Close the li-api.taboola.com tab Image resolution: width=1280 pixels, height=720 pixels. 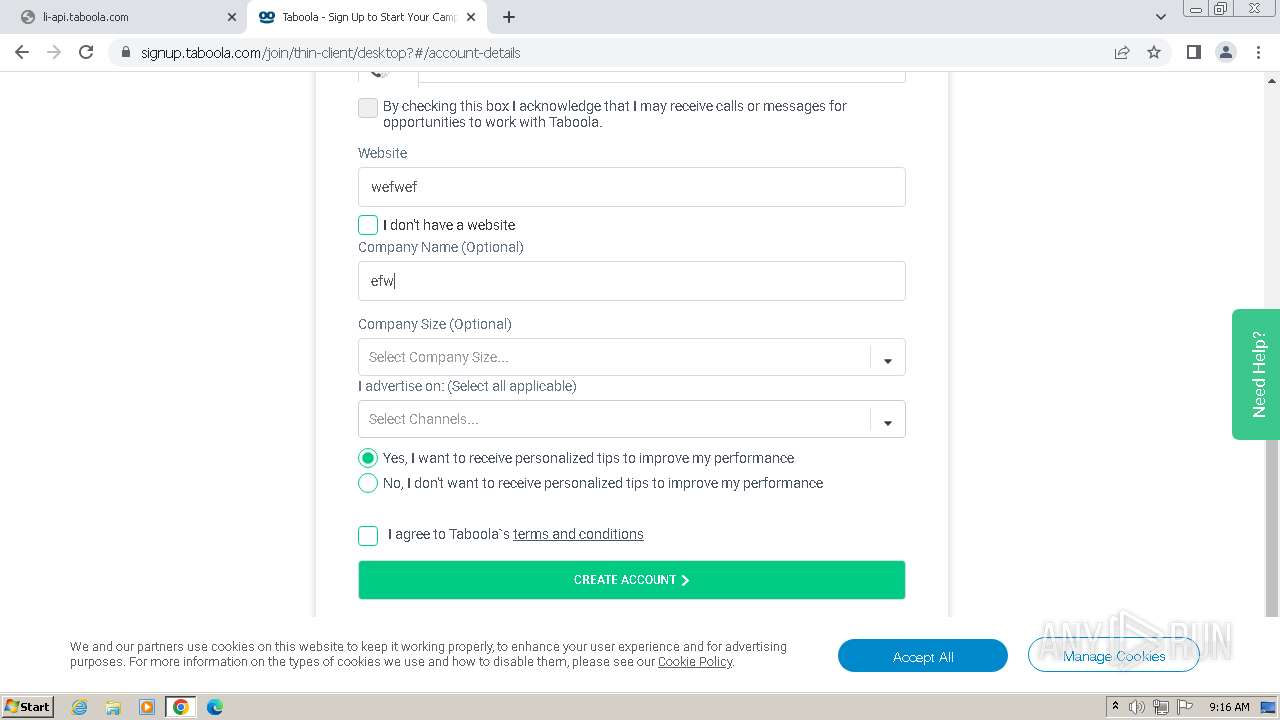[x=232, y=17]
